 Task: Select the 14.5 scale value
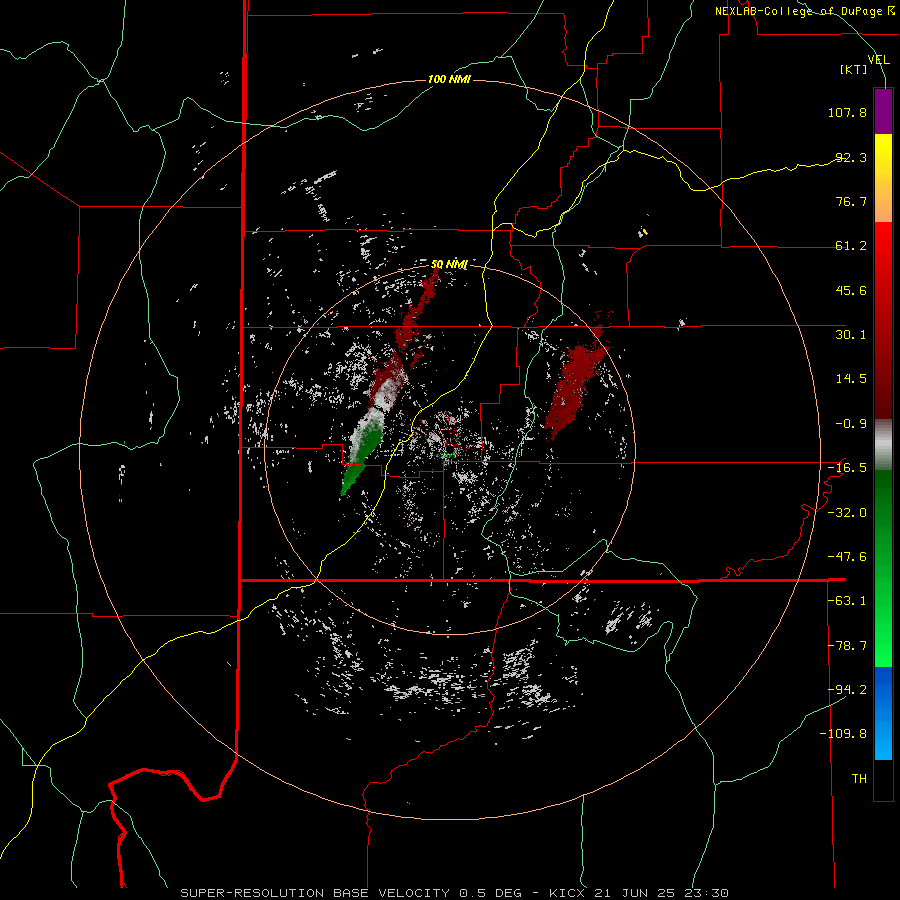tap(851, 379)
